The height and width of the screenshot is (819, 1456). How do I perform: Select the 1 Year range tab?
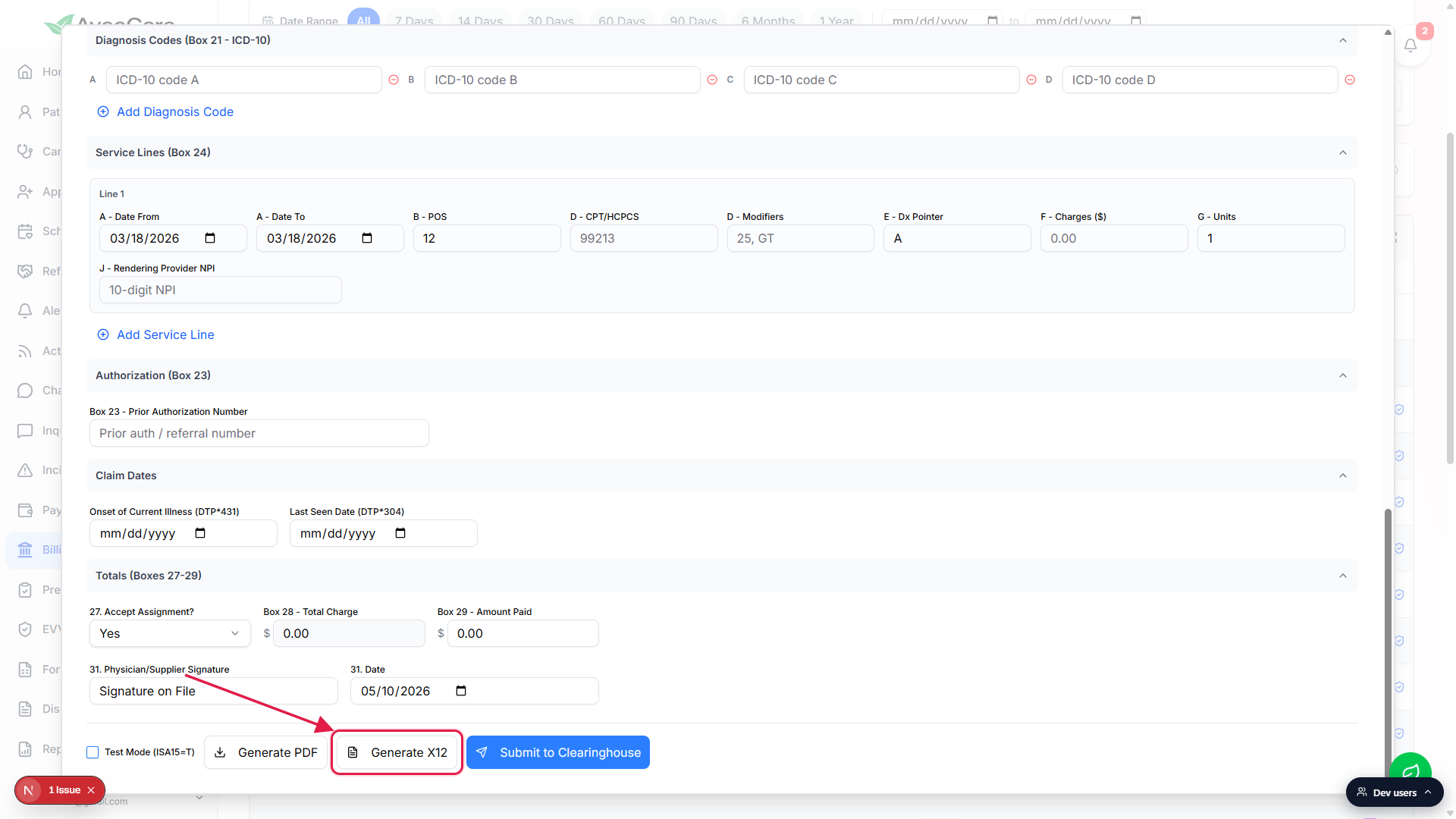pyautogui.click(x=836, y=20)
